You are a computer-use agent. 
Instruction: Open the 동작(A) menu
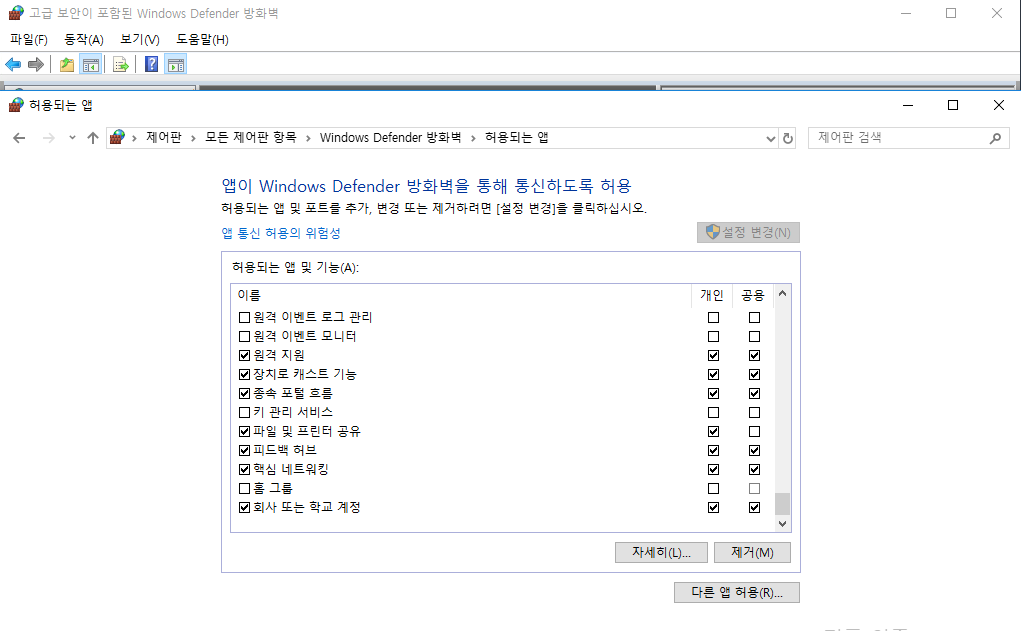pyautogui.click(x=83, y=40)
